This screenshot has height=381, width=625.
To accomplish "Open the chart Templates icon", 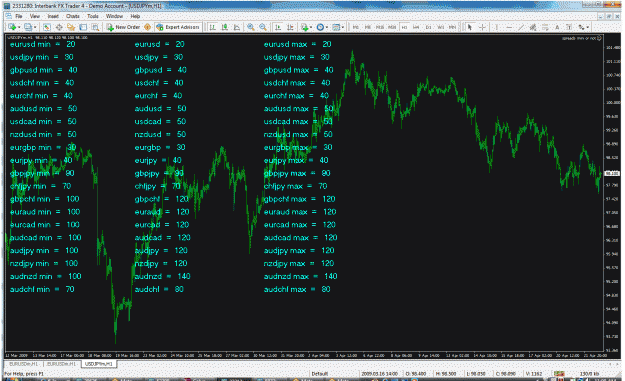I will pos(336,27).
